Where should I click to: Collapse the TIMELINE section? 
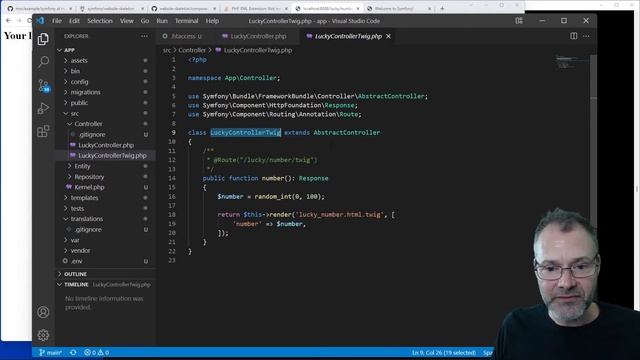tap(105, 284)
